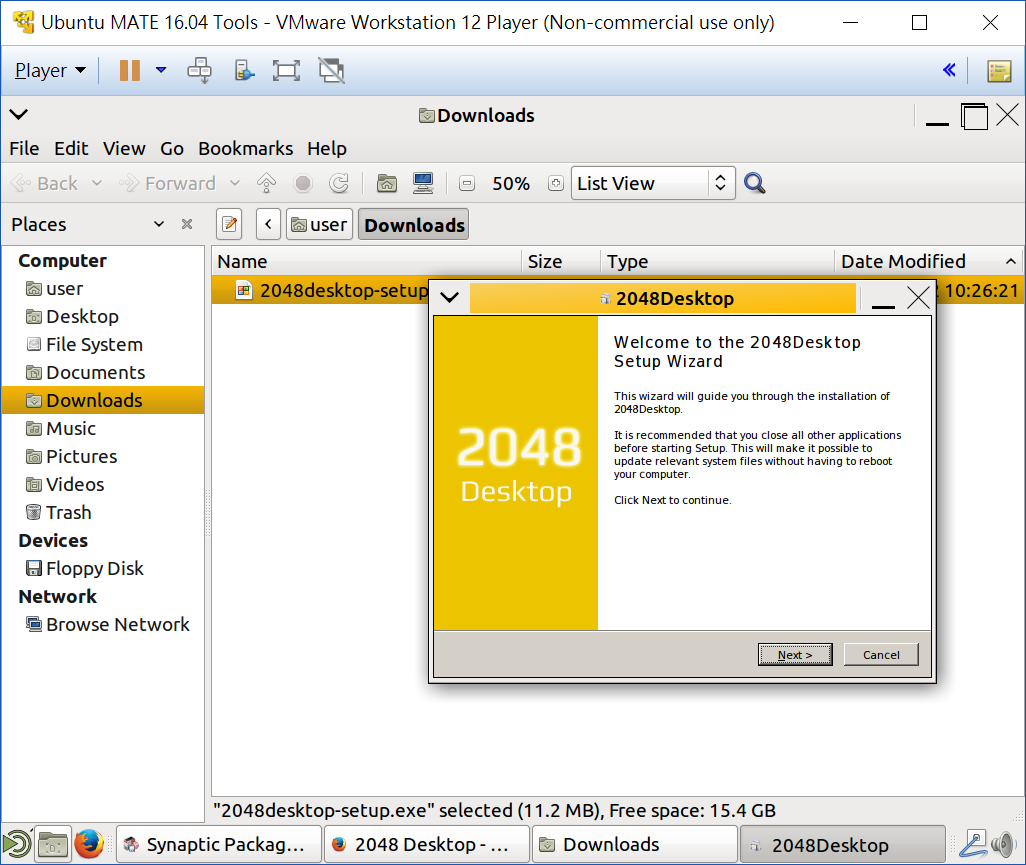Select Videos in Places sidebar

[103, 485]
